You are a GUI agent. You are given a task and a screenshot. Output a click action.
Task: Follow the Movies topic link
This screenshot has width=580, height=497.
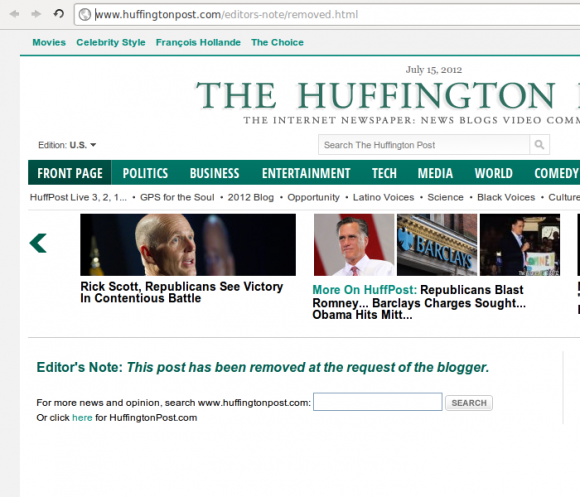pos(49,43)
